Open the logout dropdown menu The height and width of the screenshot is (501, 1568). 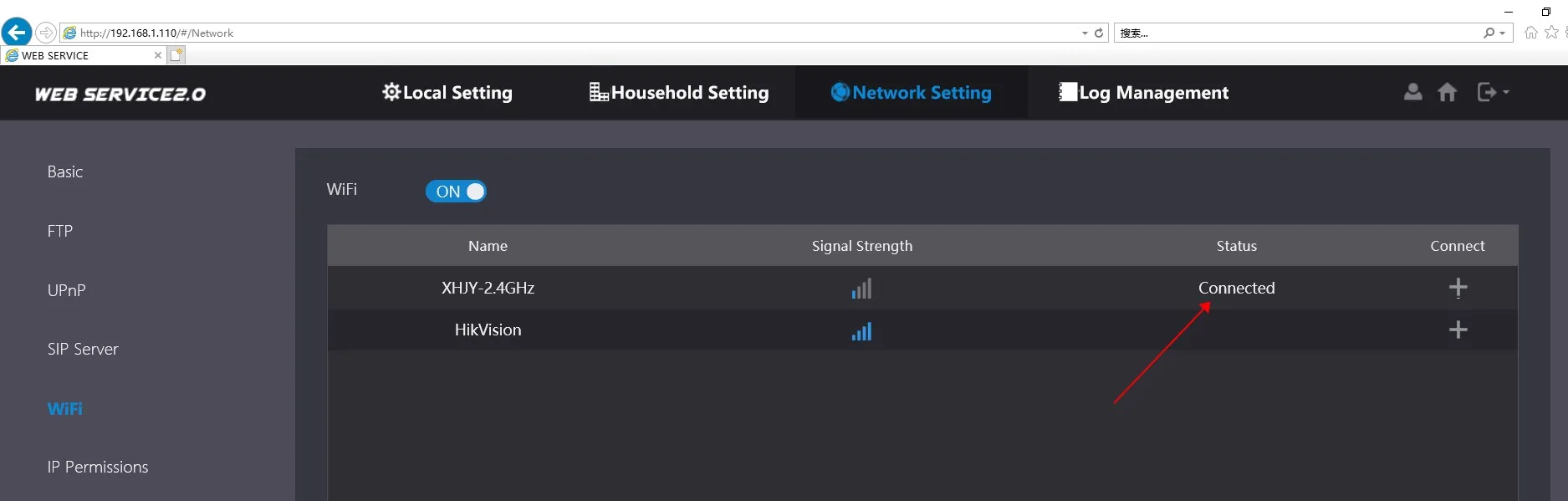point(1493,92)
